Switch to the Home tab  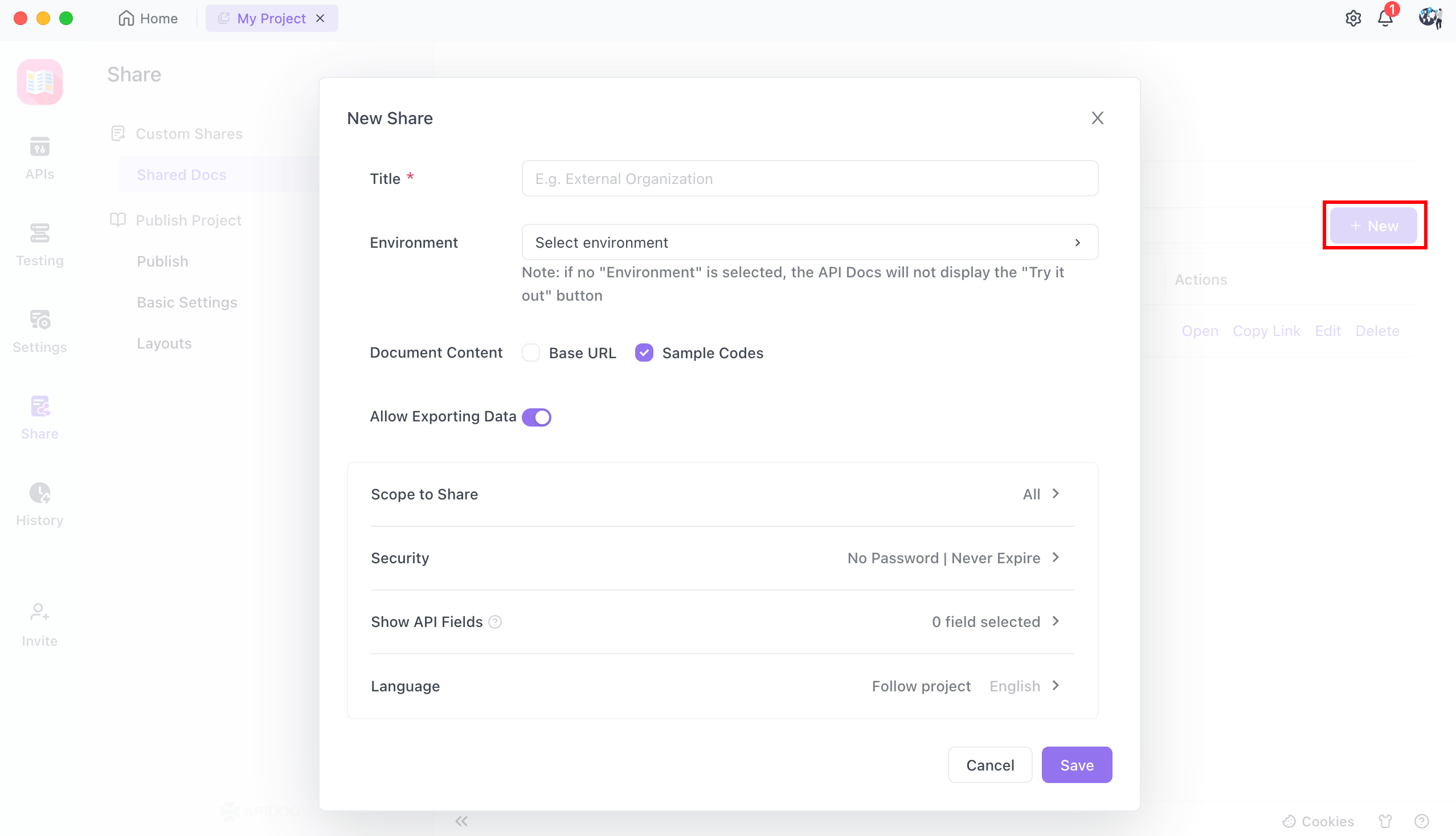(x=148, y=18)
